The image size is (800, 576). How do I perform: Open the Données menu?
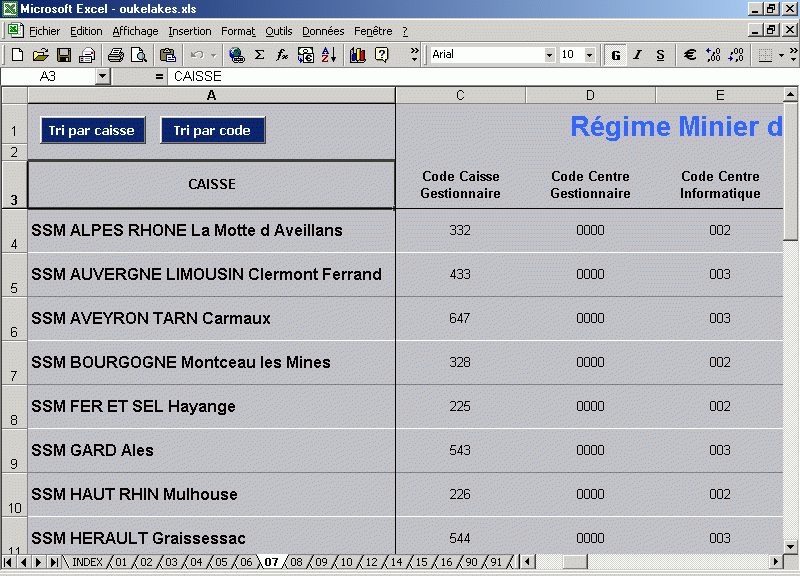323,31
